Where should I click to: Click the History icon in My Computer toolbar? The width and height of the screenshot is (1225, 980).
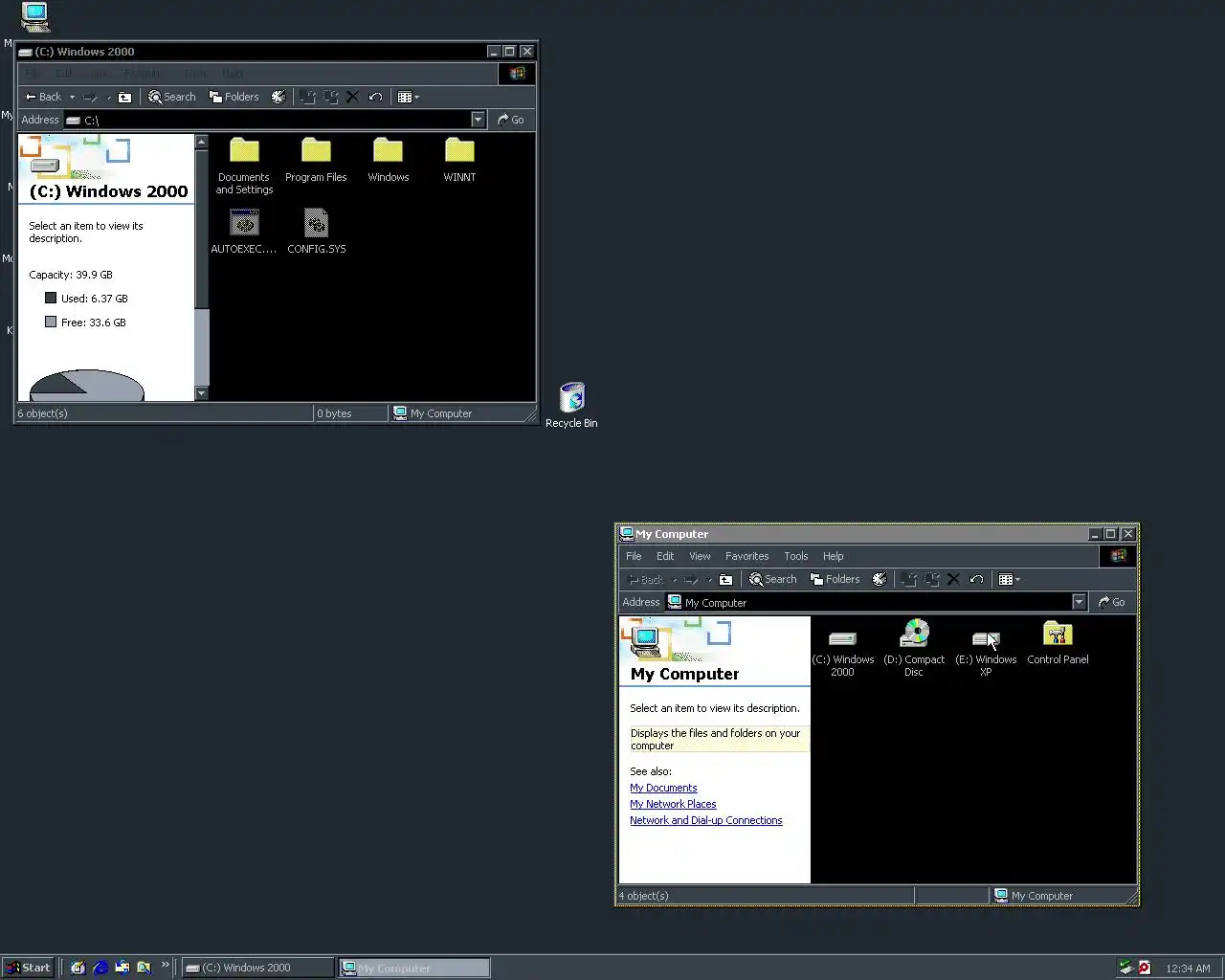click(x=880, y=579)
